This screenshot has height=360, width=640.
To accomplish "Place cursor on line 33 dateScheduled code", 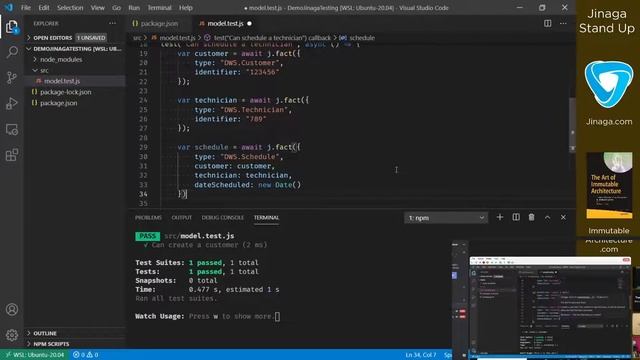I will click(247, 185).
